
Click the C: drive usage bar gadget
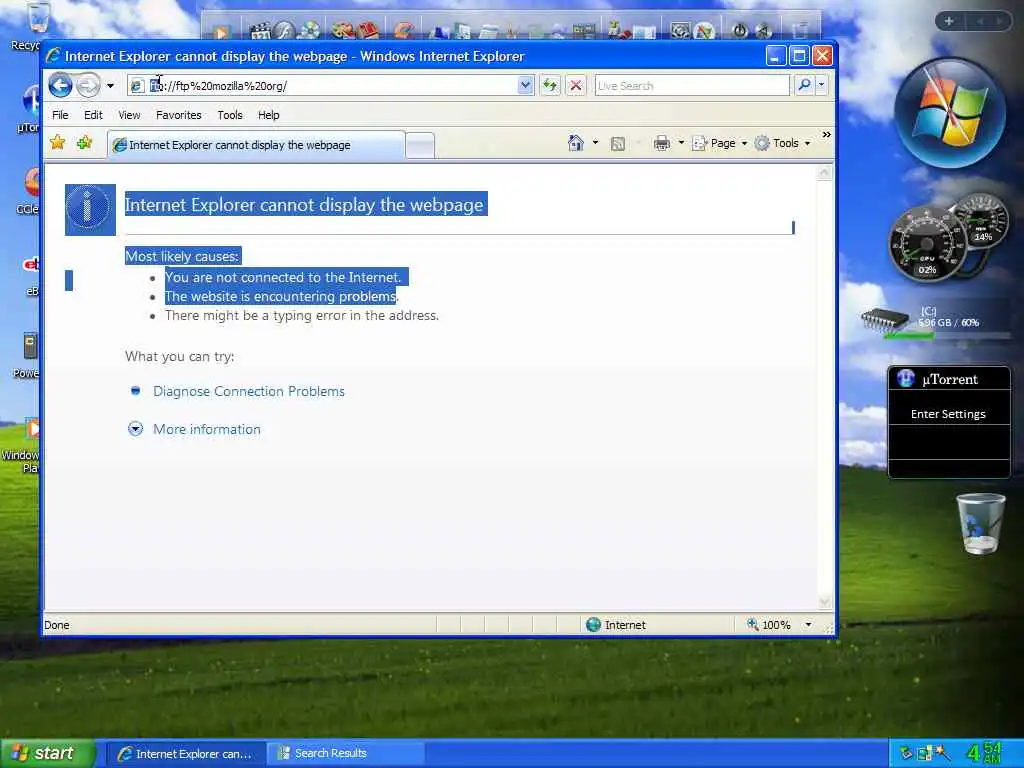point(934,323)
